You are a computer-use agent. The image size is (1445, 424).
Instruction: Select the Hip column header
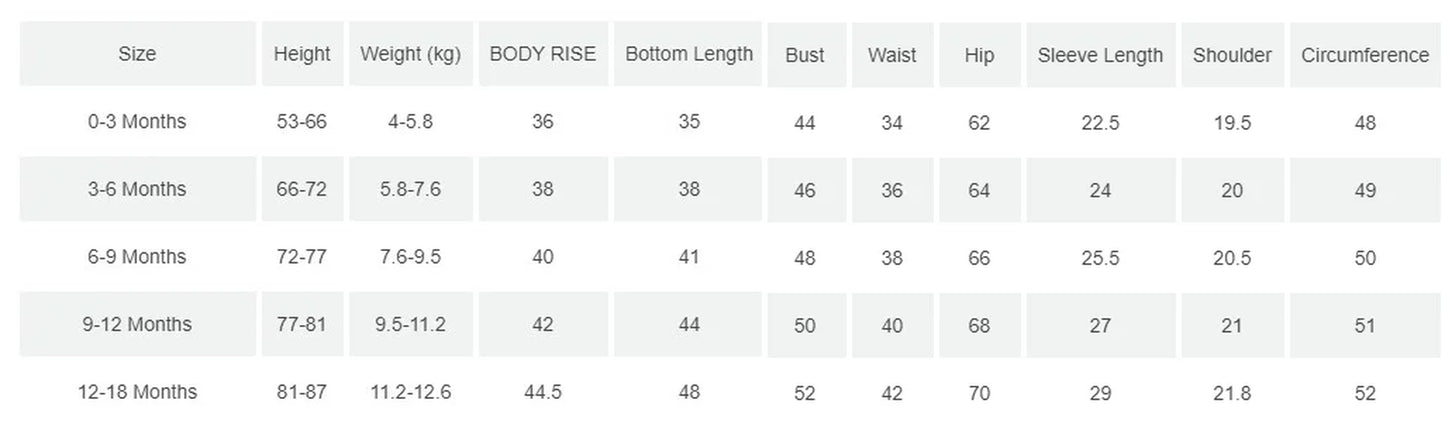[x=979, y=55]
